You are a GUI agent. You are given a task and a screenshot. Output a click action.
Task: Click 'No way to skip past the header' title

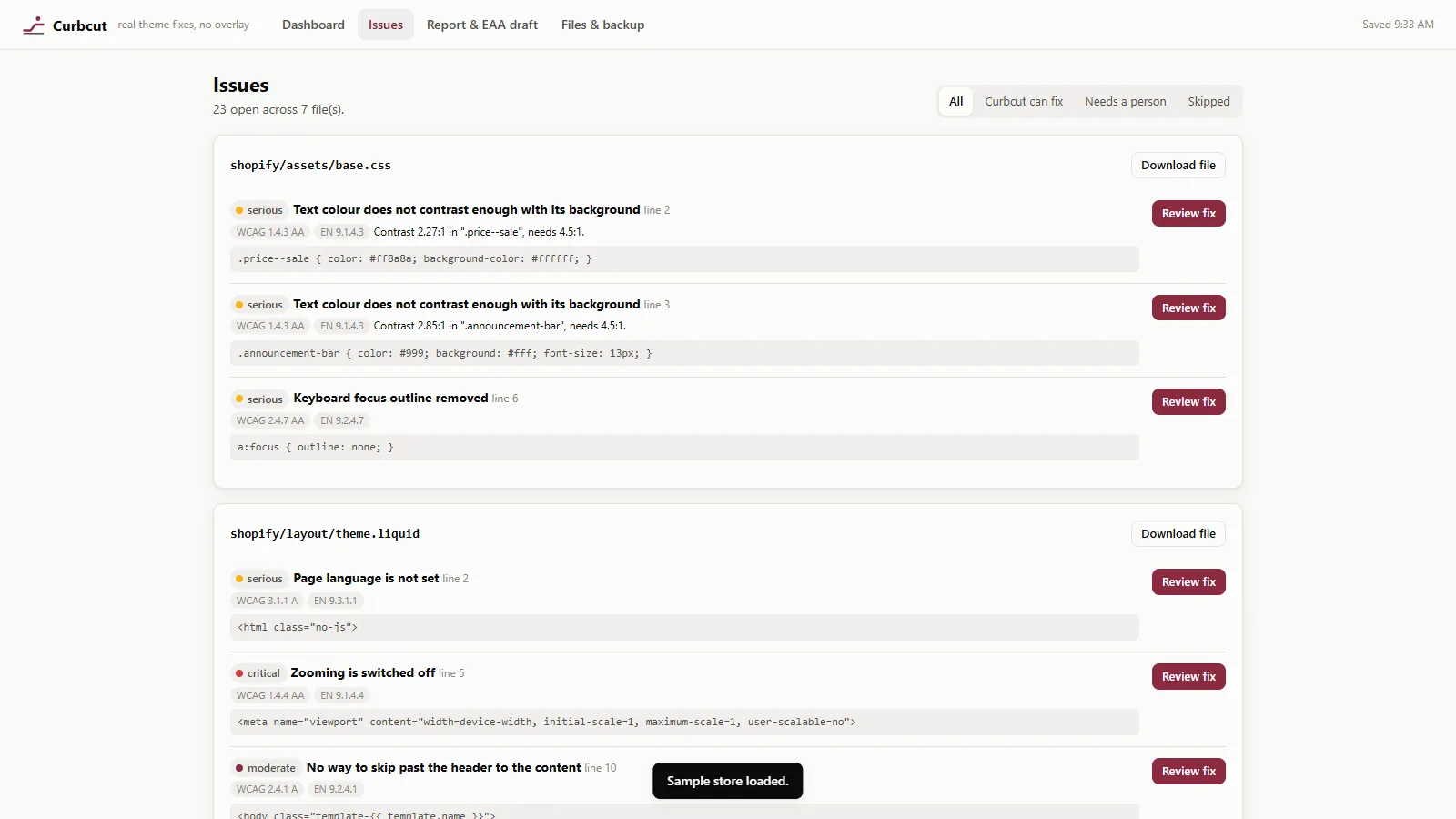click(443, 767)
